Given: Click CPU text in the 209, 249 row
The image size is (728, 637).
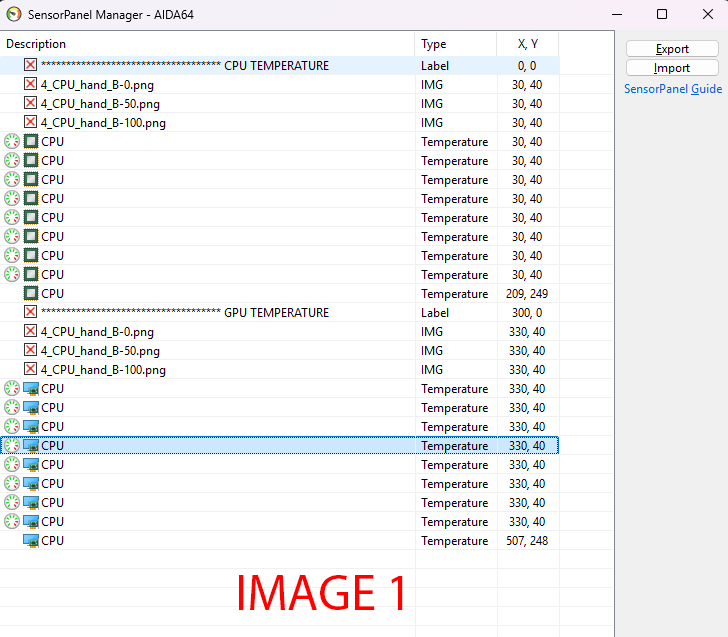Looking at the screenshot, I should point(52,293).
